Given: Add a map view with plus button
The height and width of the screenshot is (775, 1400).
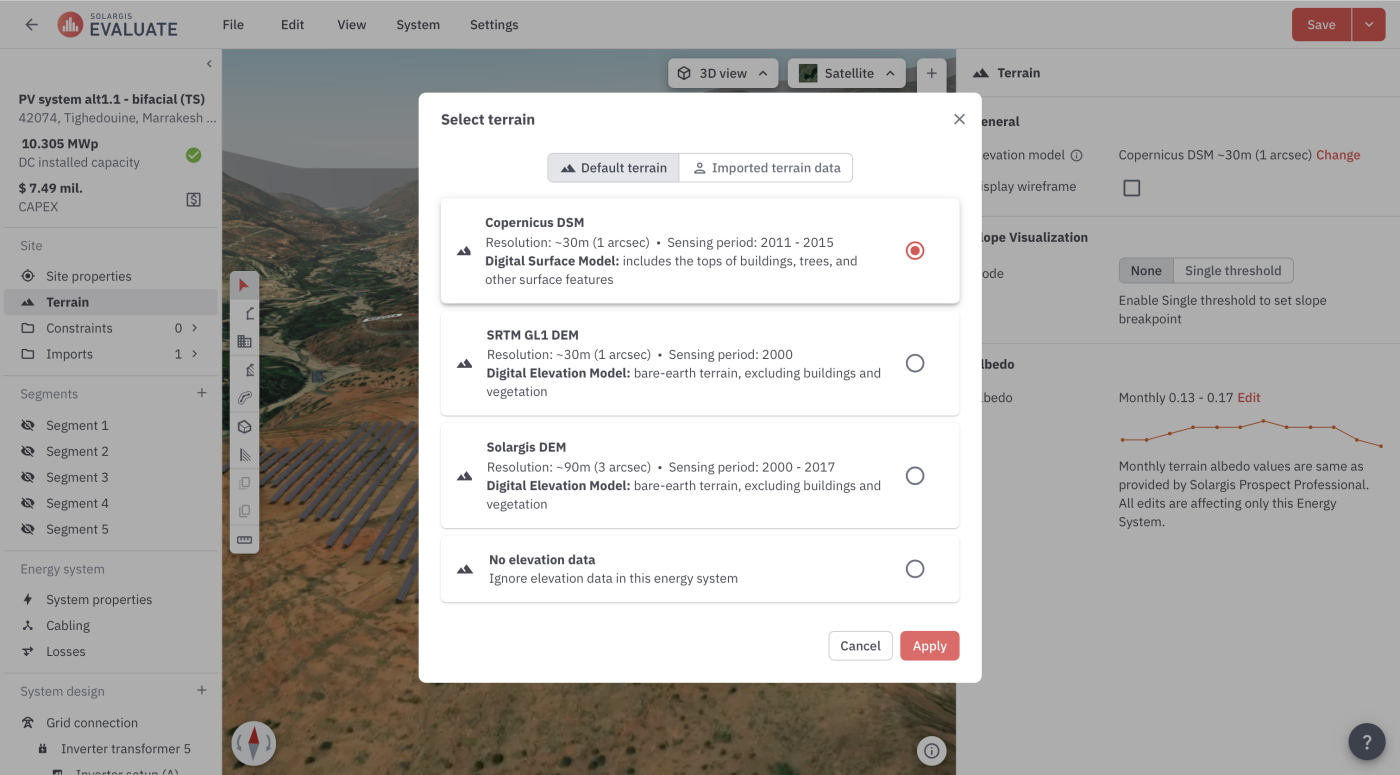Looking at the screenshot, I should click(931, 73).
